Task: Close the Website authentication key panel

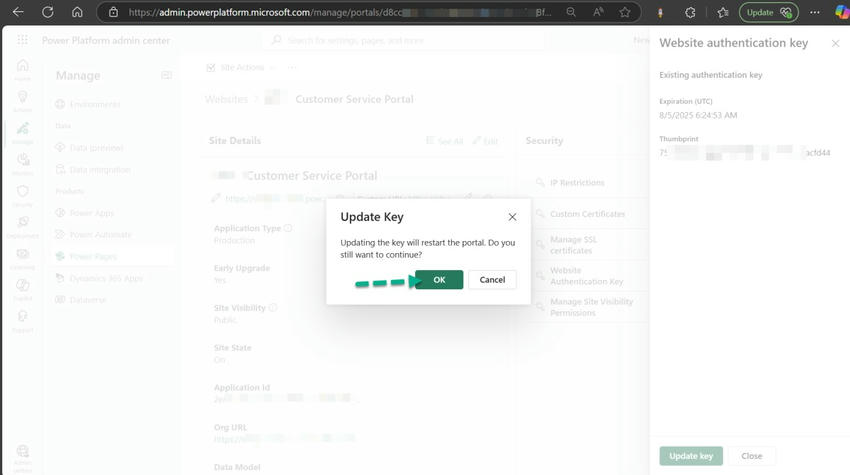Action: 835,43
